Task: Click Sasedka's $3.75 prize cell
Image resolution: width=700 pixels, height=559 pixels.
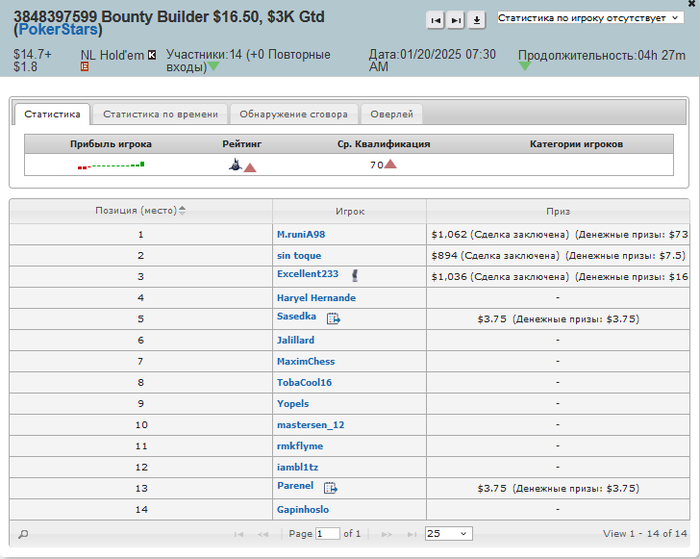Action: [x=558, y=319]
